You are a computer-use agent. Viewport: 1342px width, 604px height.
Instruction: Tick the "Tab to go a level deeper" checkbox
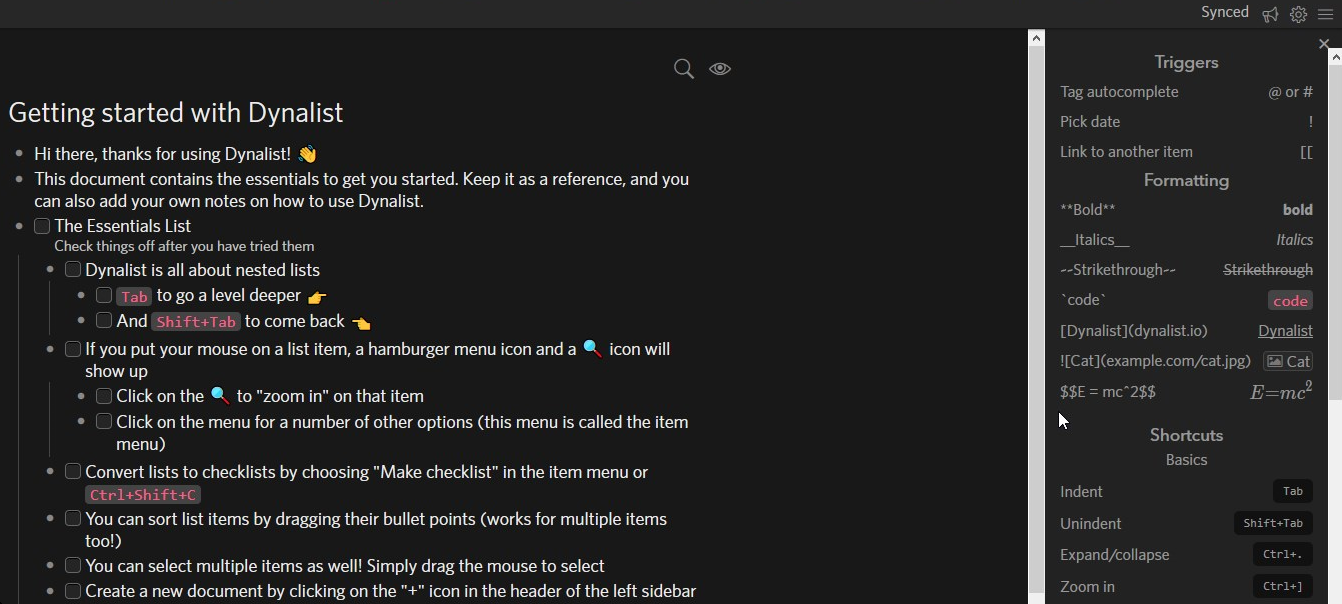[104, 295]
